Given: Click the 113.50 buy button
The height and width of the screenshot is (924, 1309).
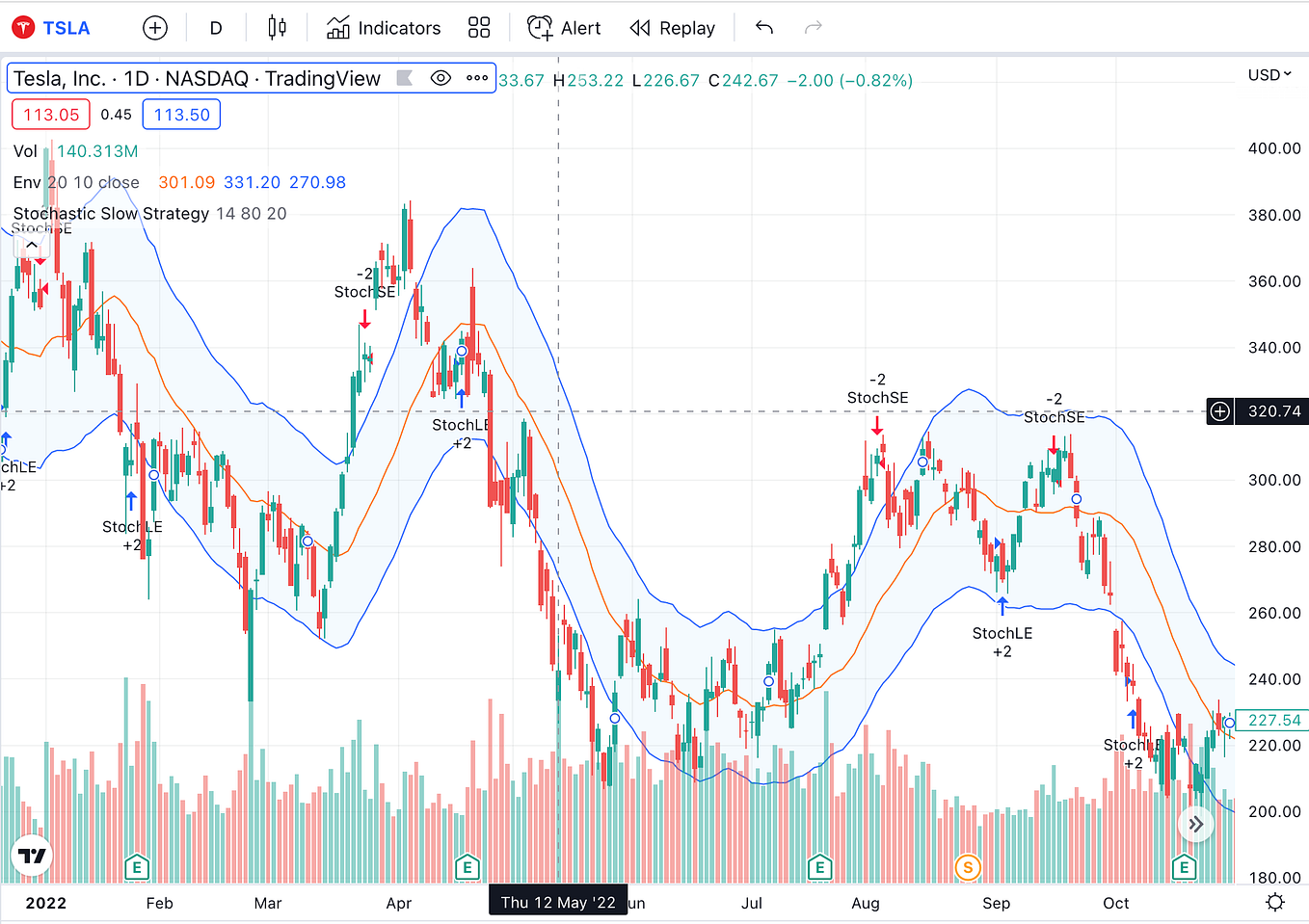Looking at the screenshot, I should [180, 114].
